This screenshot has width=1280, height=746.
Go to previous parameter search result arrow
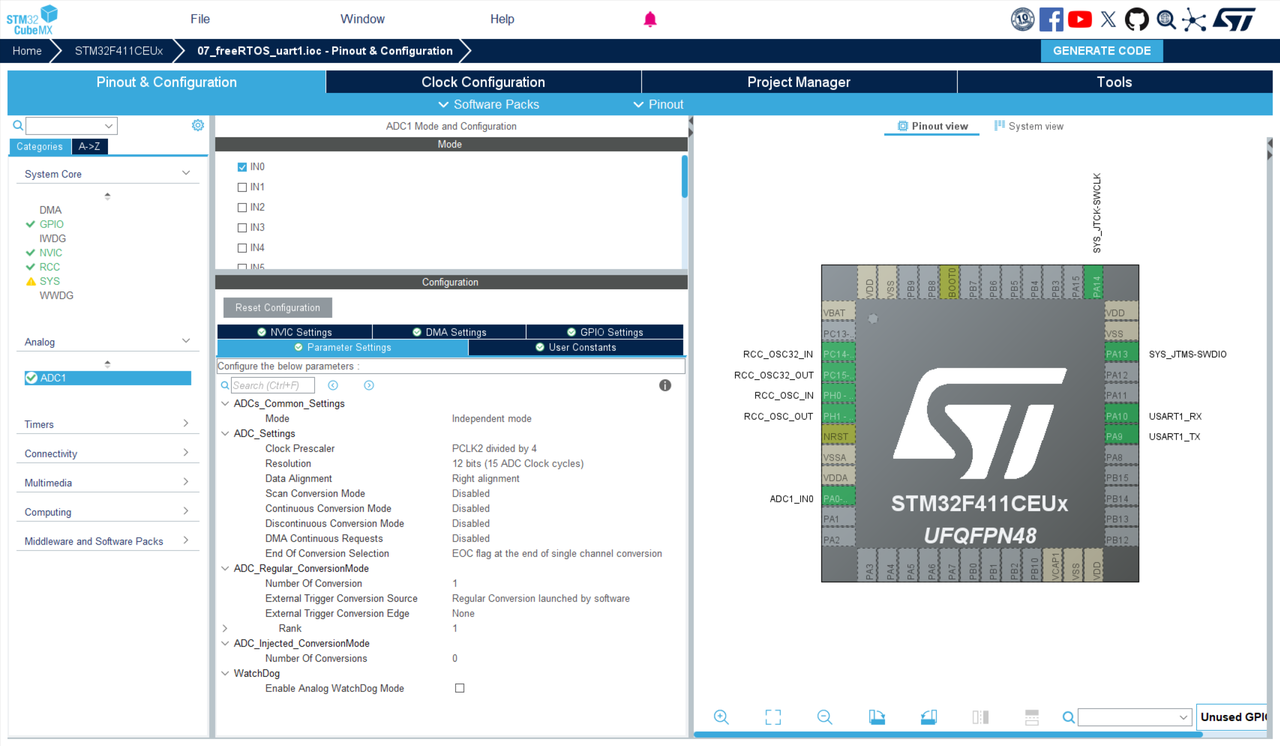point(333,385)
